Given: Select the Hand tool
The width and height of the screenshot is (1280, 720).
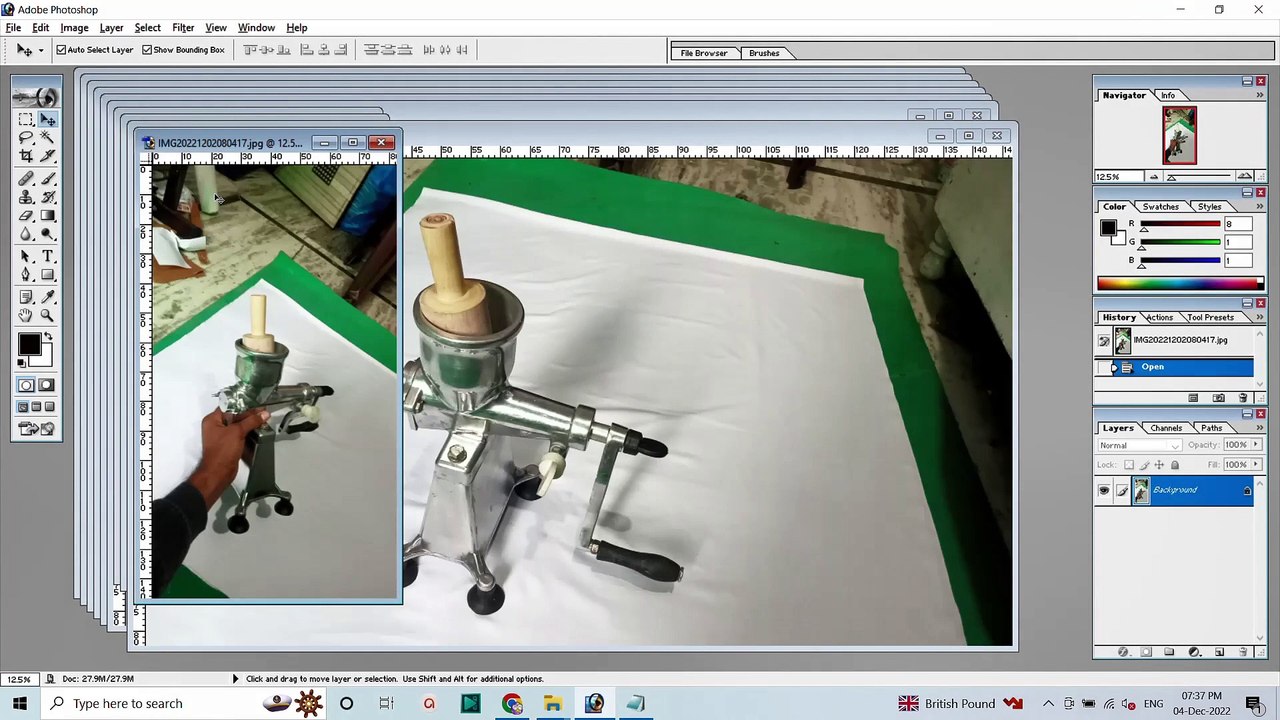Looking at the screenshot, I should [26, 316].
